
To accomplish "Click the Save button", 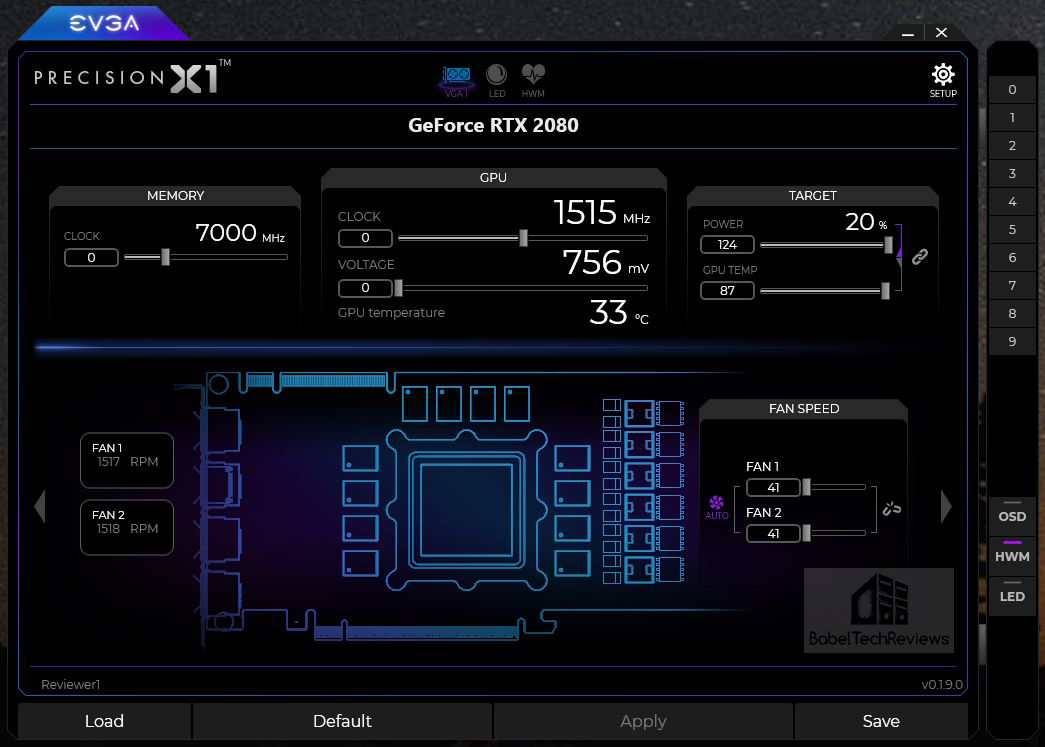I will [x=881, y=721].
